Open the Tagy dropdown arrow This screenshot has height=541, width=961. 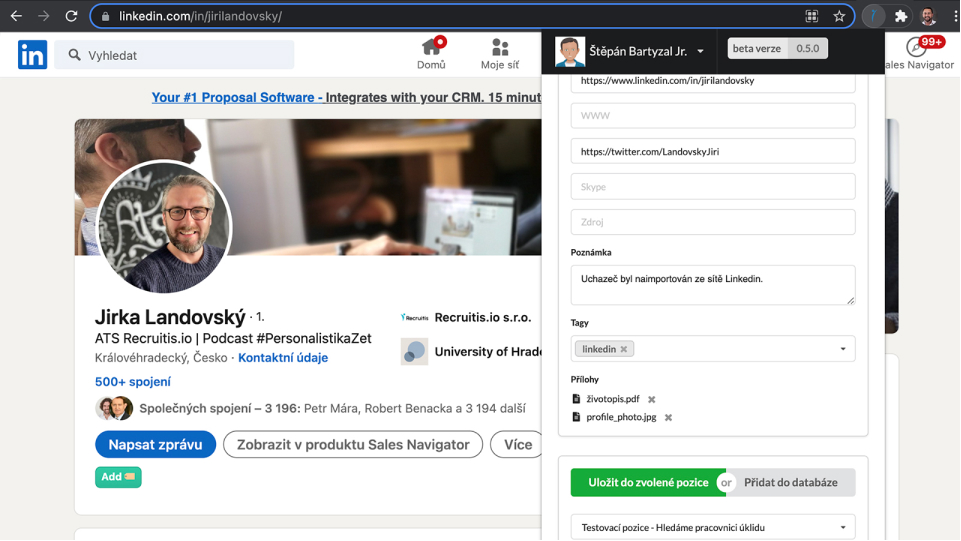843,349
